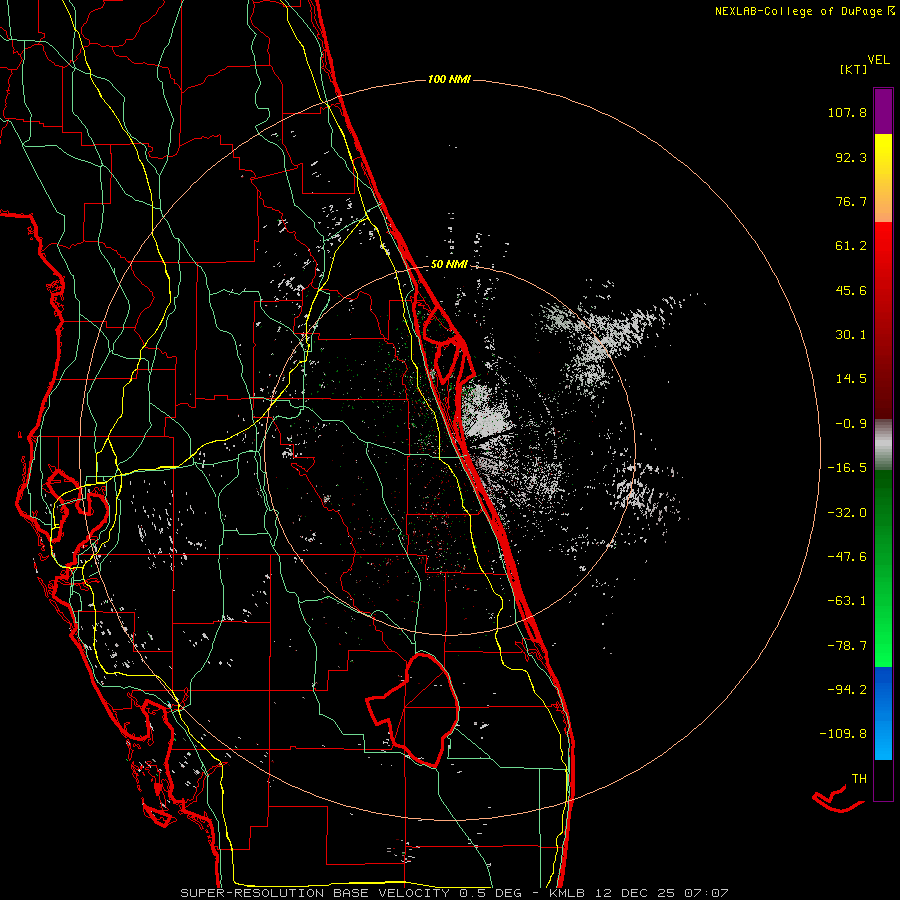The width and height of the screenshot is (900, 900).
Task: Click the Lake Okeechobee outline on map
Action: 412,709
